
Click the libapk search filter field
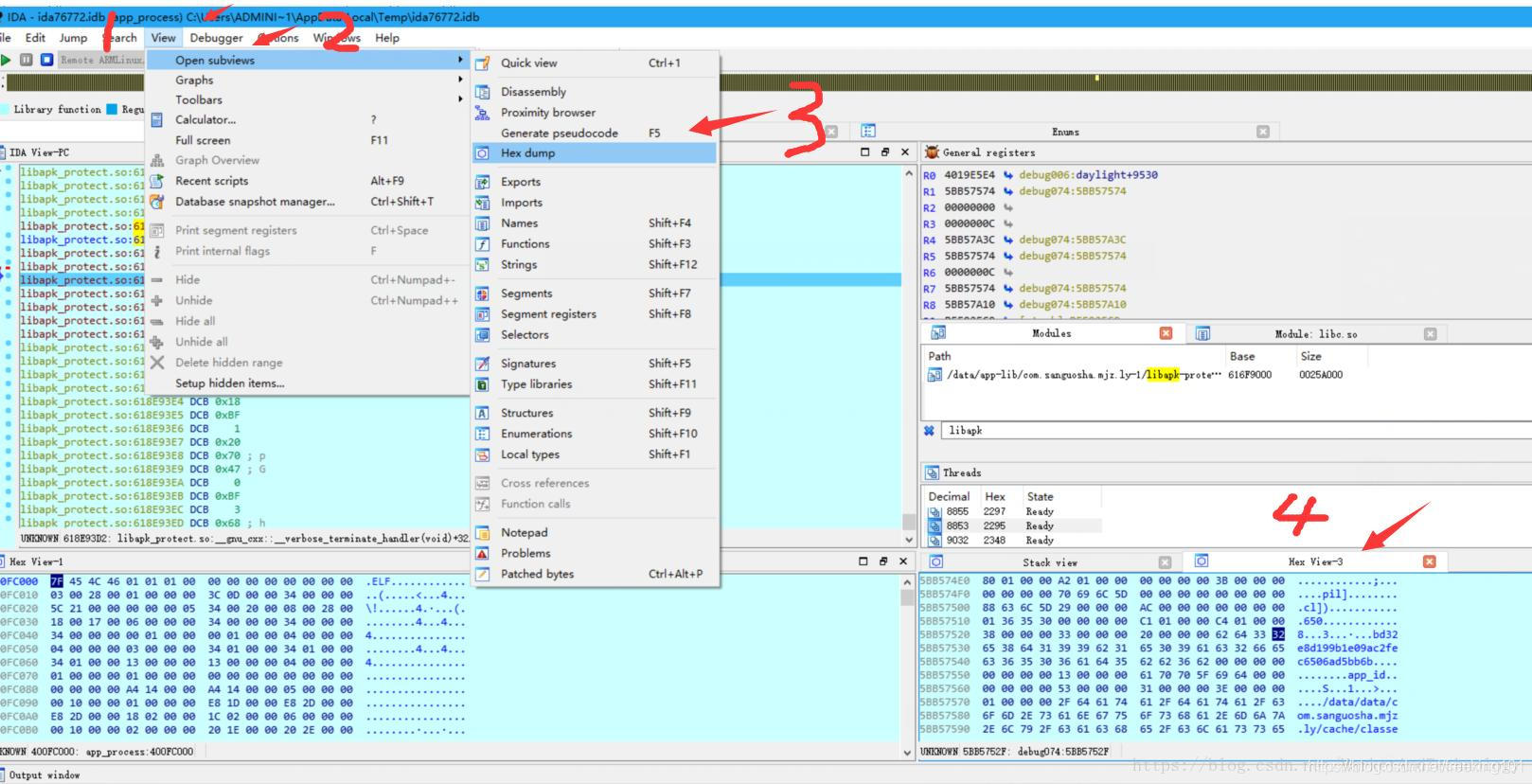pos(1235,430)
